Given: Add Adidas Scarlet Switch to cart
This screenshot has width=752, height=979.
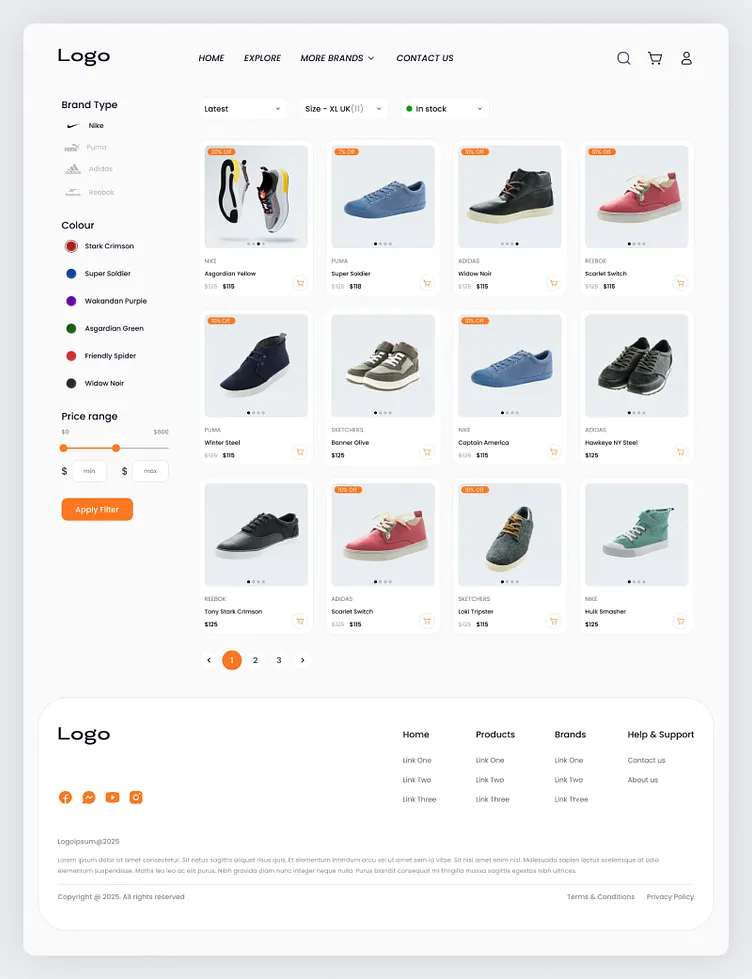Looking at the screenshot, I should point(427,621).
